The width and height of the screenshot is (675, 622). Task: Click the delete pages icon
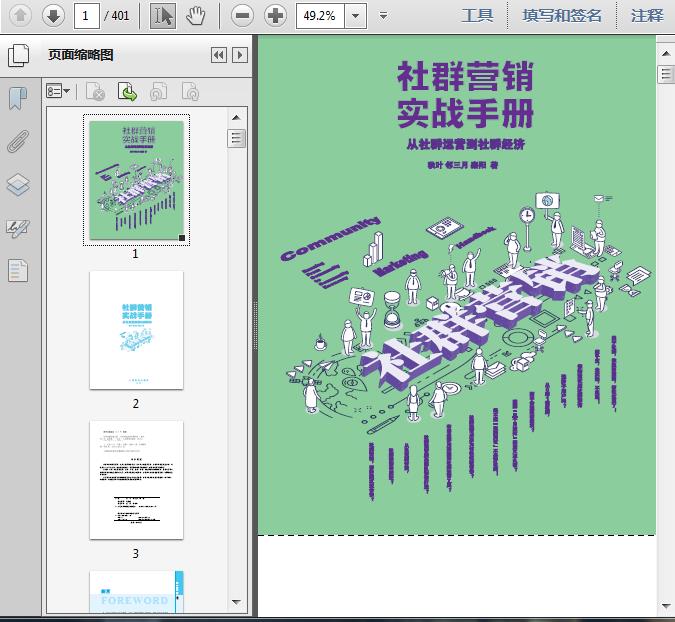[96, 91]
